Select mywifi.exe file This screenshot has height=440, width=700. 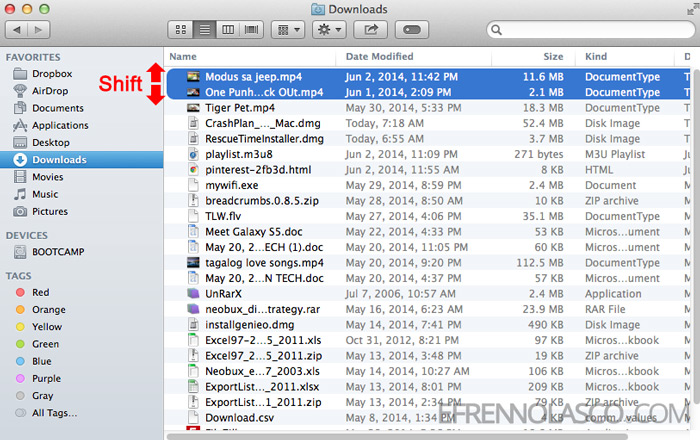click(x=231, y=185)
